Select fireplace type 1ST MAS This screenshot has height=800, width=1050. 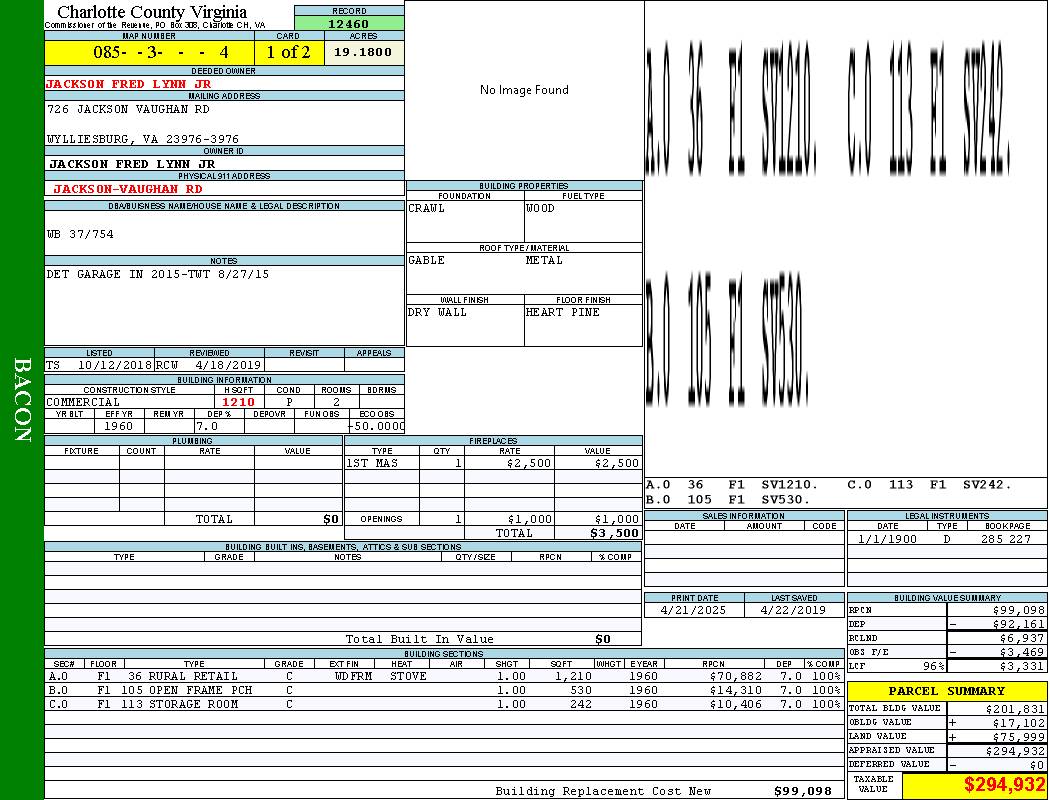372,463
